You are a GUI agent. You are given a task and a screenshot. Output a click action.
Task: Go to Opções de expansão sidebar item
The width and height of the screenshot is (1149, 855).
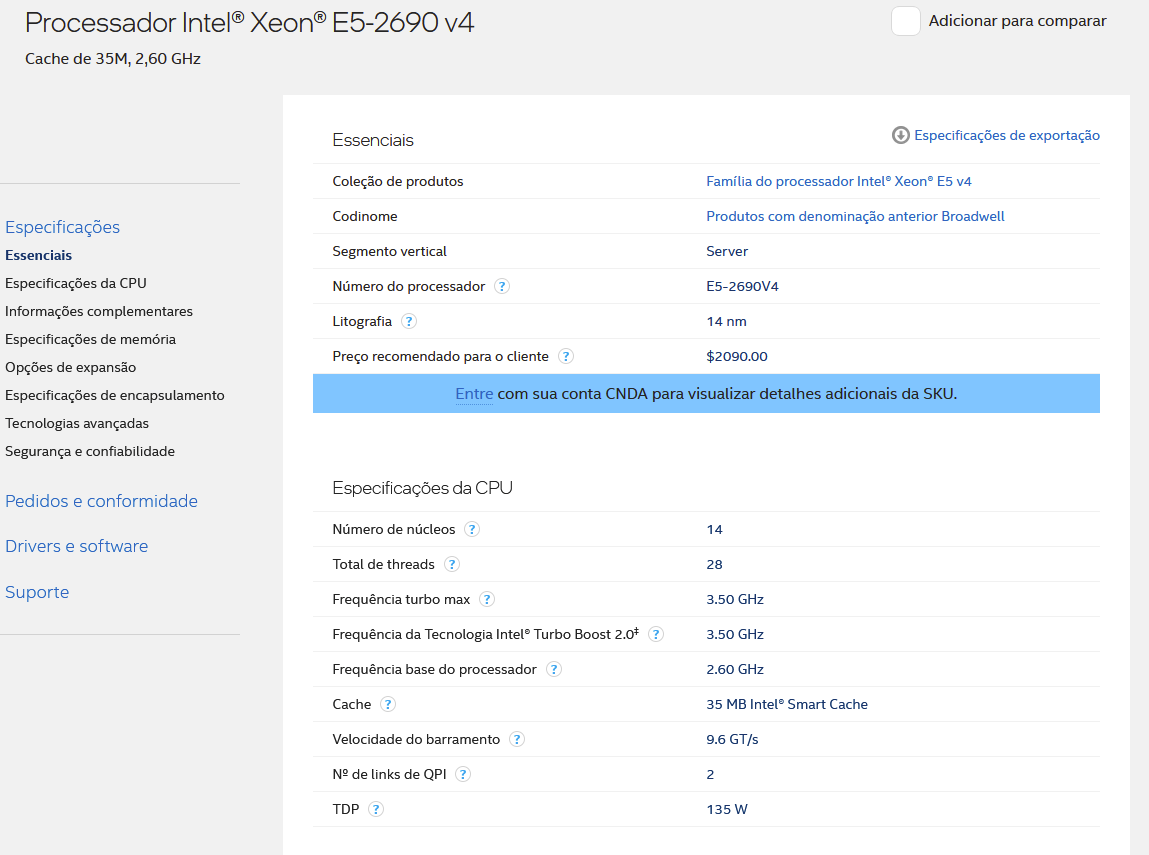coord(70,367)
